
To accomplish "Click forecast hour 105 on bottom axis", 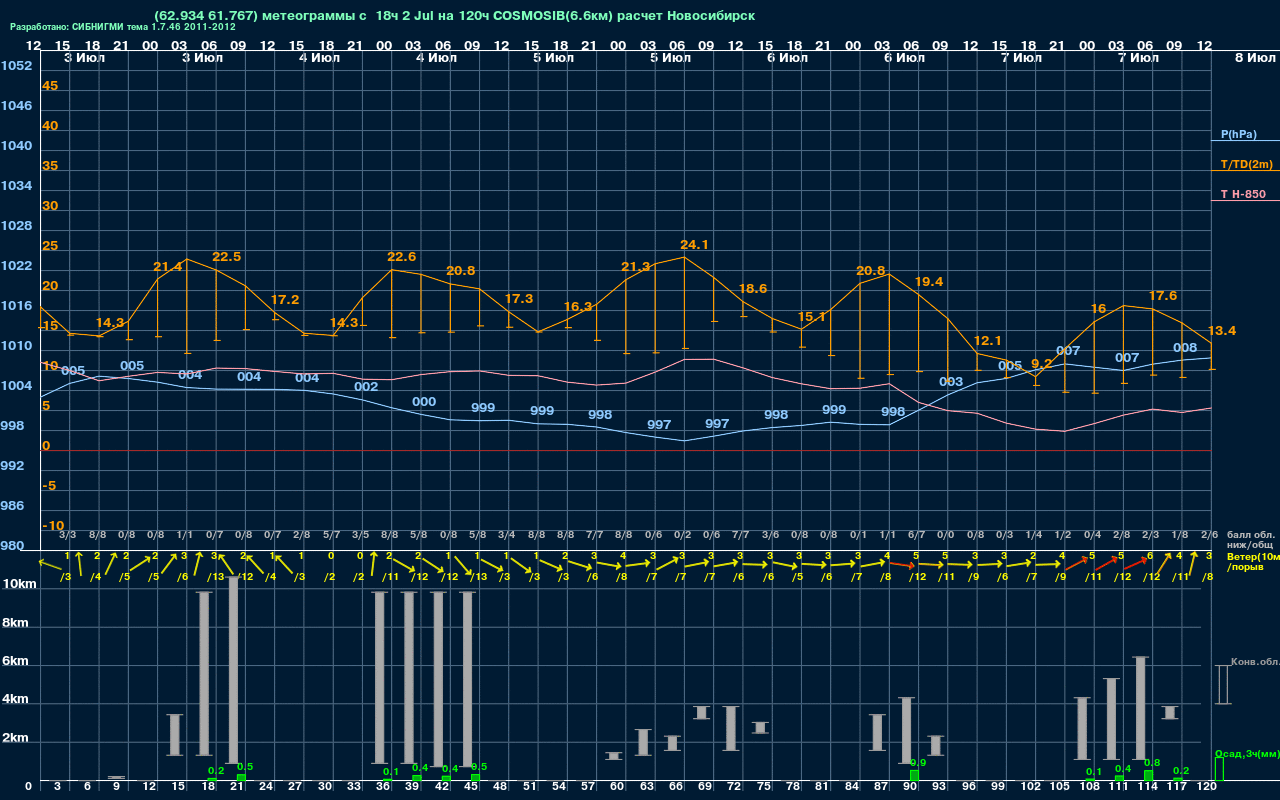I will [x=1060, y=787].
